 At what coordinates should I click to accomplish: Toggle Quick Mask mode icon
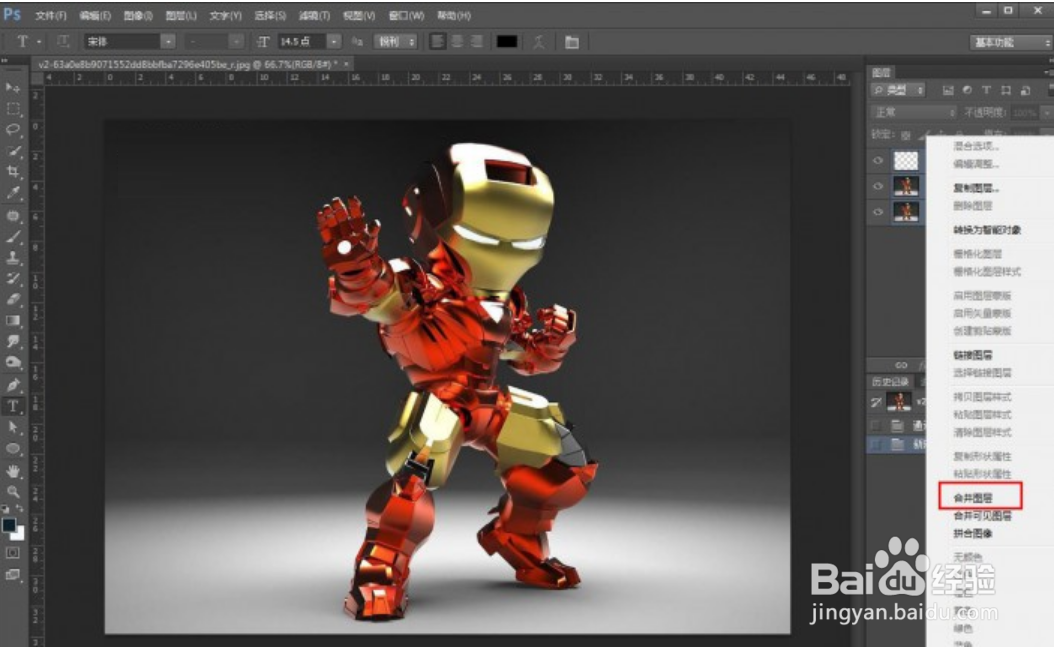(13, 553)
